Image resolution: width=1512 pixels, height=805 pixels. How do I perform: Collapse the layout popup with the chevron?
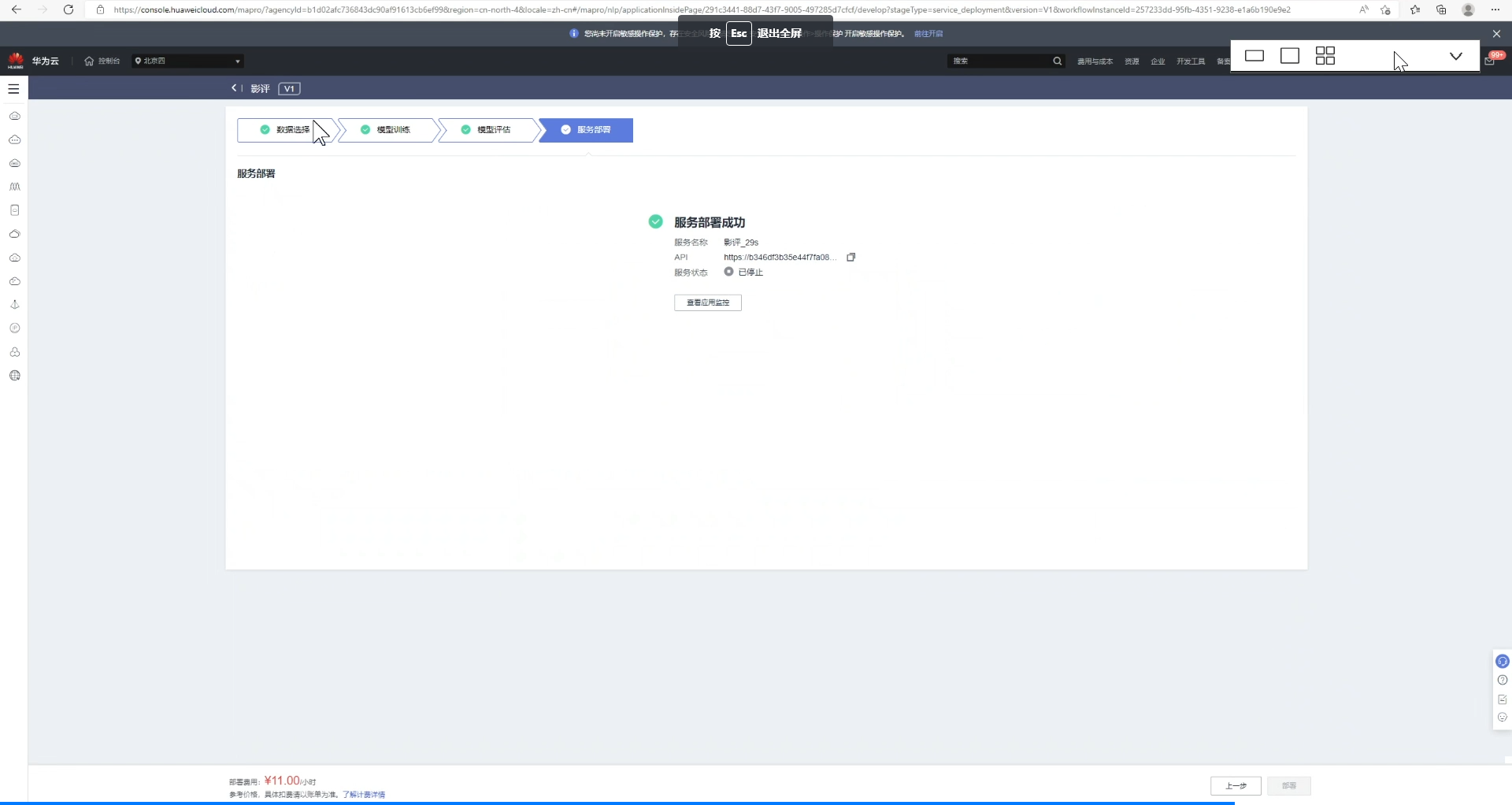tap(1456, 56)
